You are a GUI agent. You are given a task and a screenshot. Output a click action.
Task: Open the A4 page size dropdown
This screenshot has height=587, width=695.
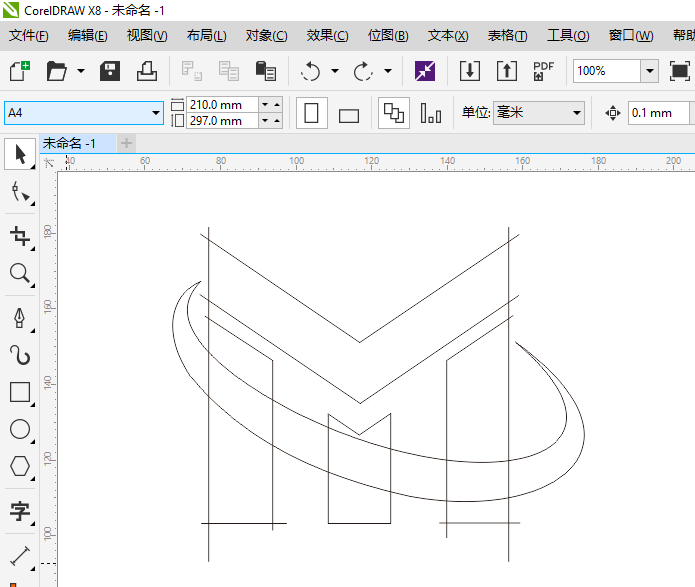[x=156, y=113]
